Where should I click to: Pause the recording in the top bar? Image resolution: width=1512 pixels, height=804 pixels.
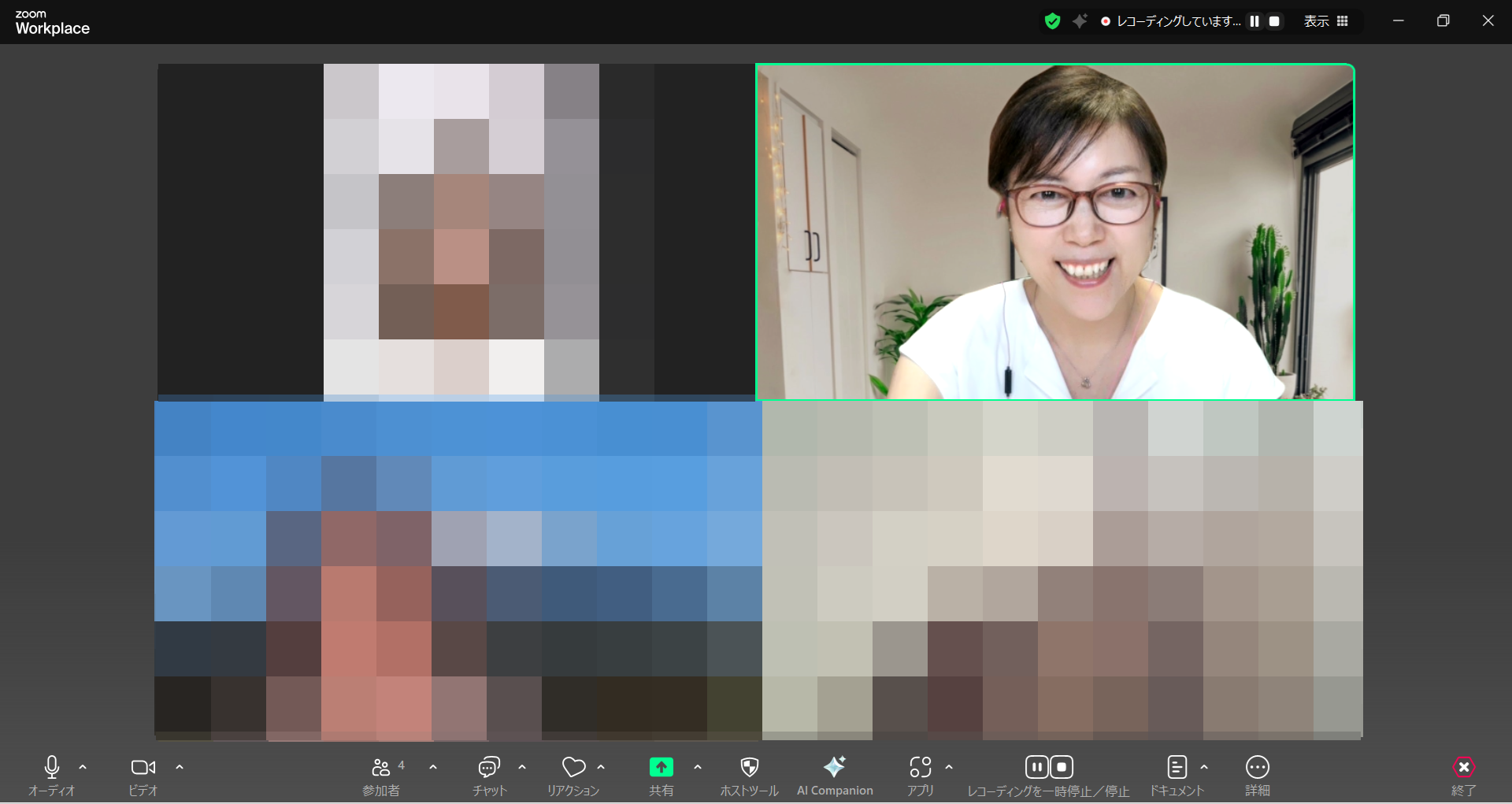point(1254,21)
